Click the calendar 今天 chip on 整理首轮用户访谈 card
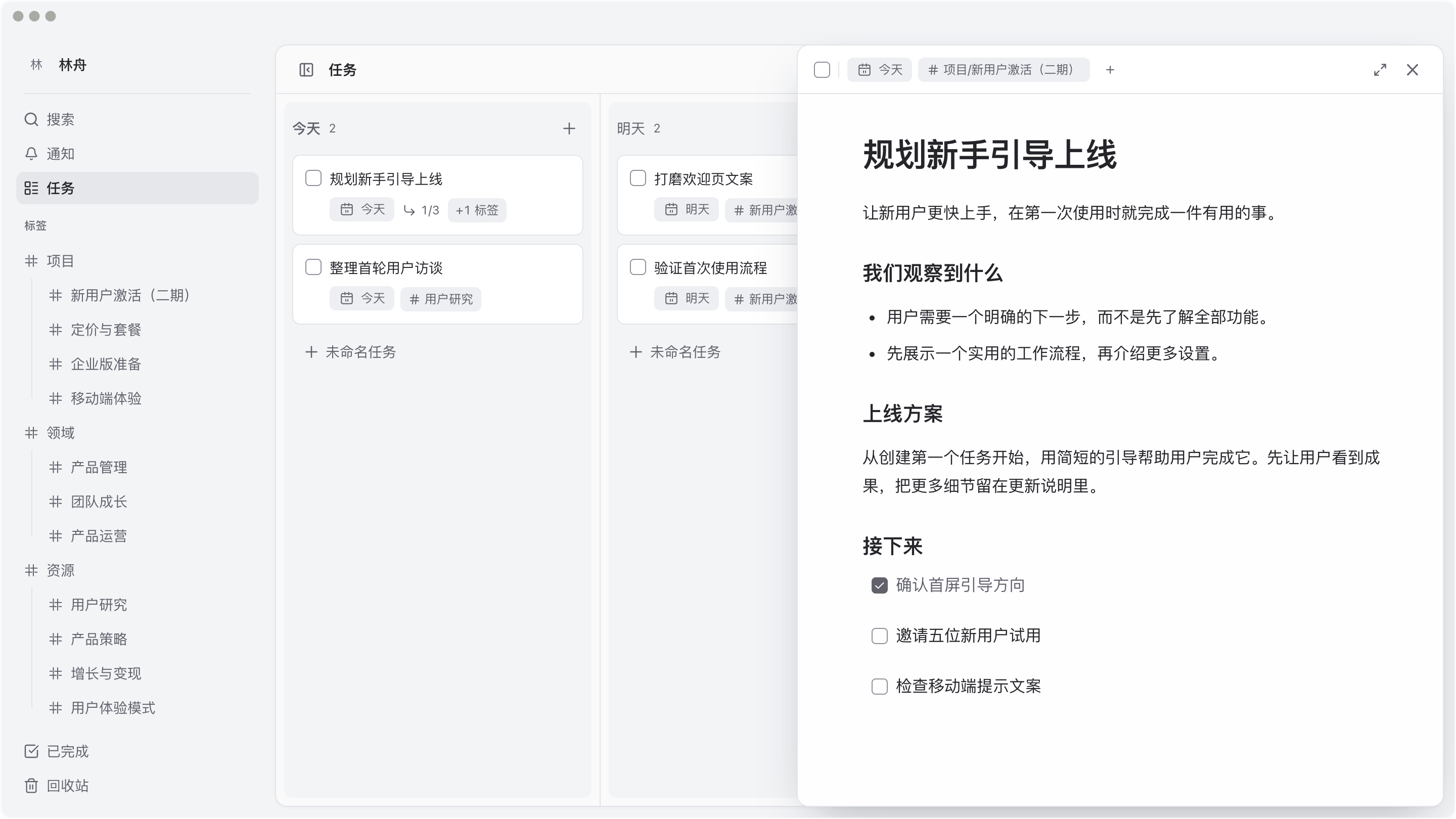Viewport: 1456px width, 819px height. click(x=362, y=298)
